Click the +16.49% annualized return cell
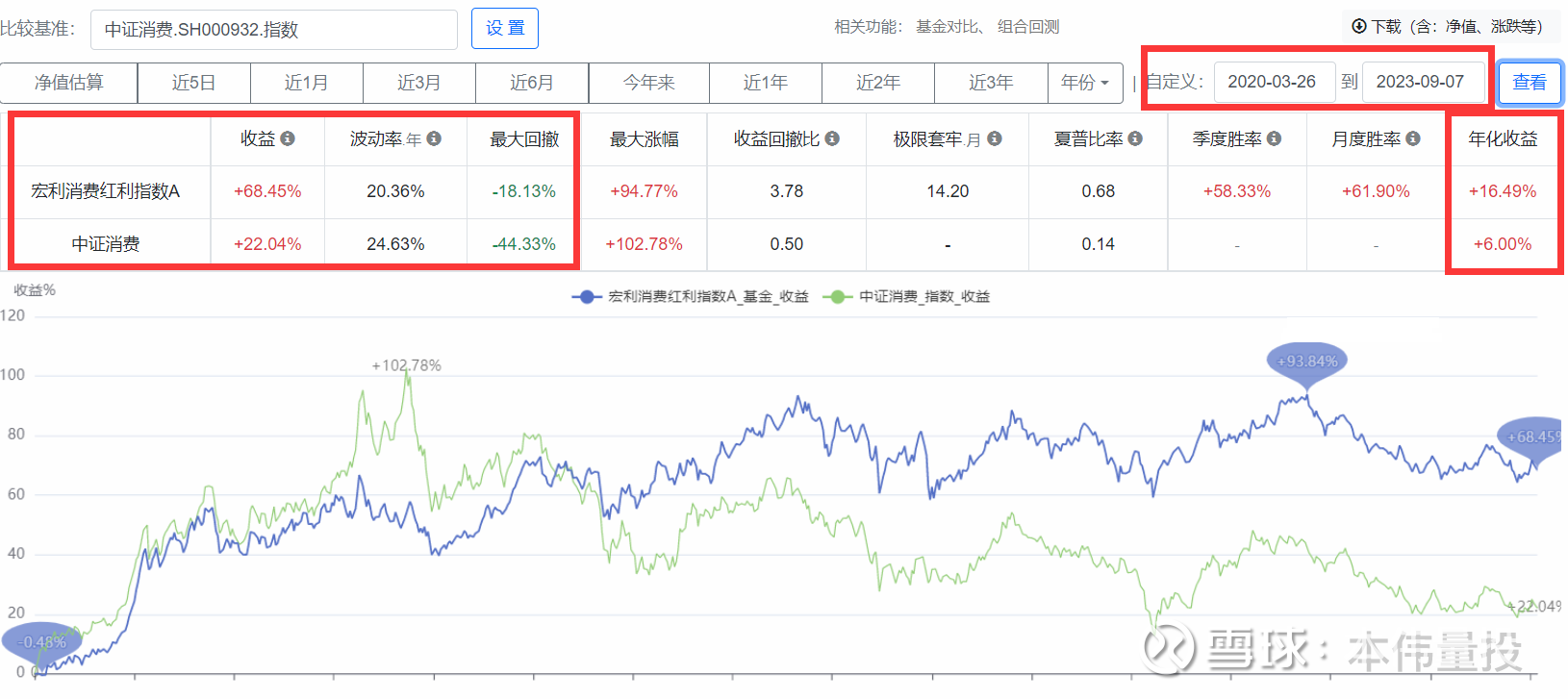The width and height of the screenshot is (1568, 699). 1503,191
